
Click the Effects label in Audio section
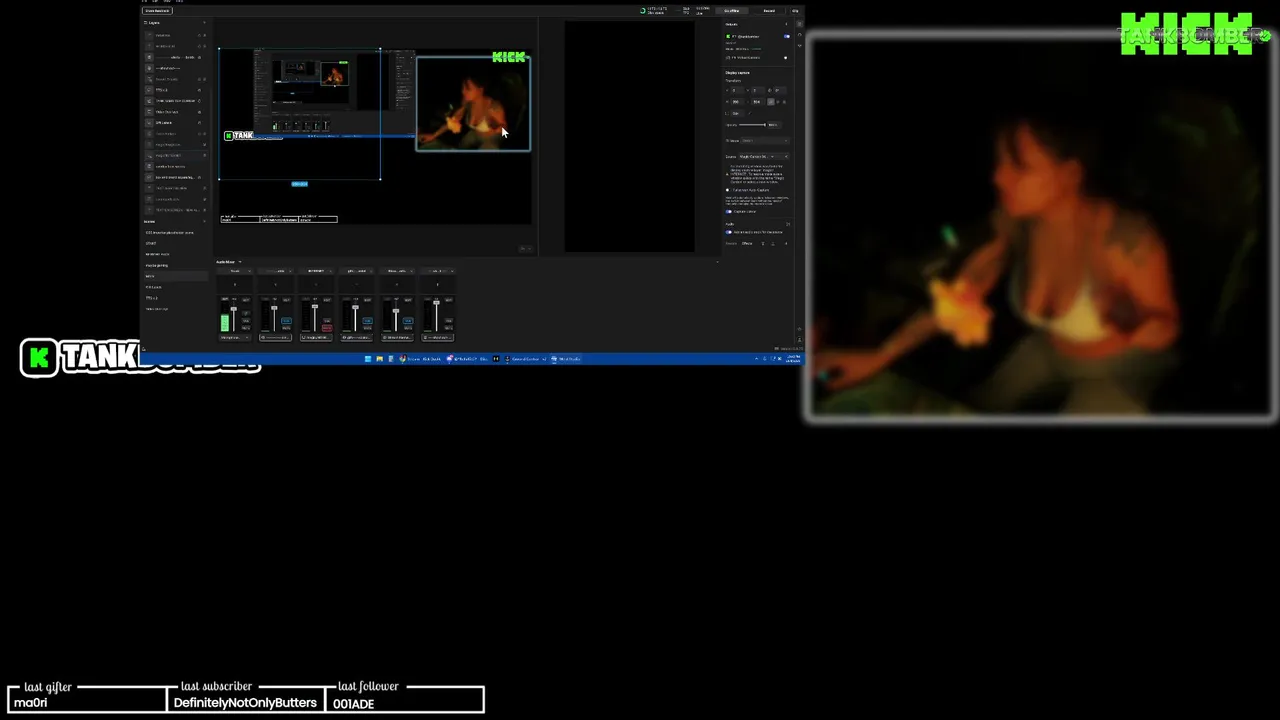pyautogui.click(x=747, y=244)
